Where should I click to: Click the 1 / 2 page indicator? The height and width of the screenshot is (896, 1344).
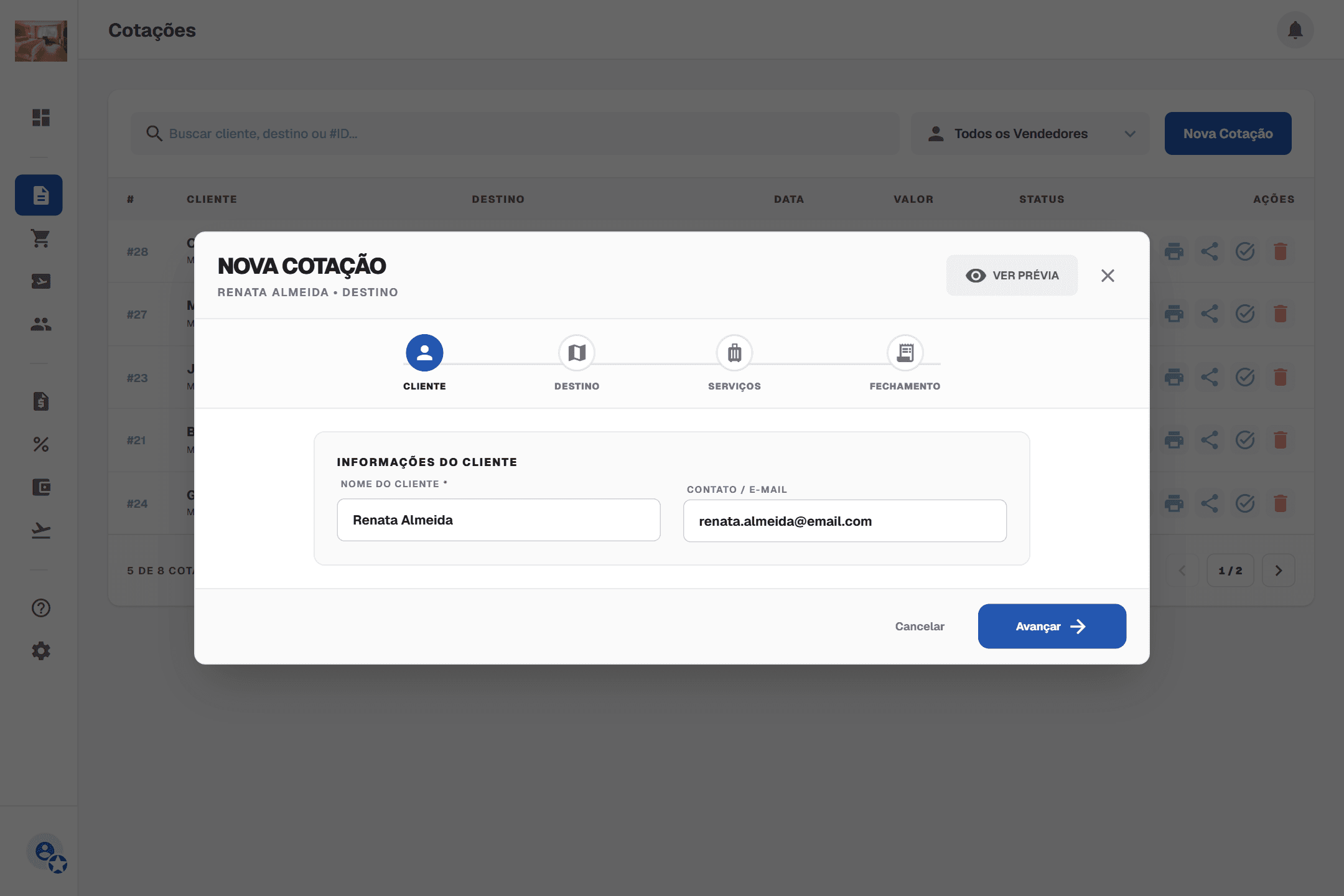point(1231,571)
